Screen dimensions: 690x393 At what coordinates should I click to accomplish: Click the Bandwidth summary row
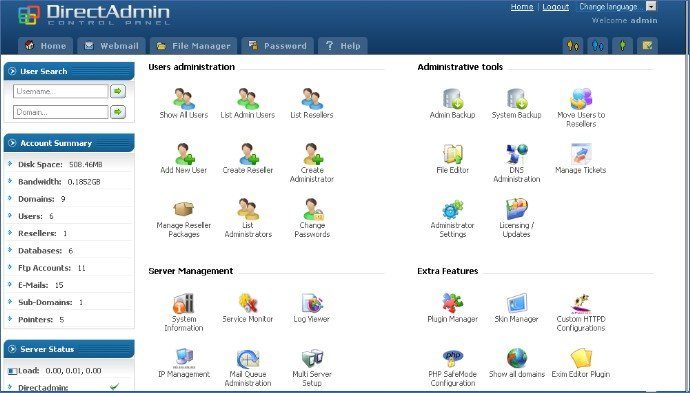[x=69, y=181]
